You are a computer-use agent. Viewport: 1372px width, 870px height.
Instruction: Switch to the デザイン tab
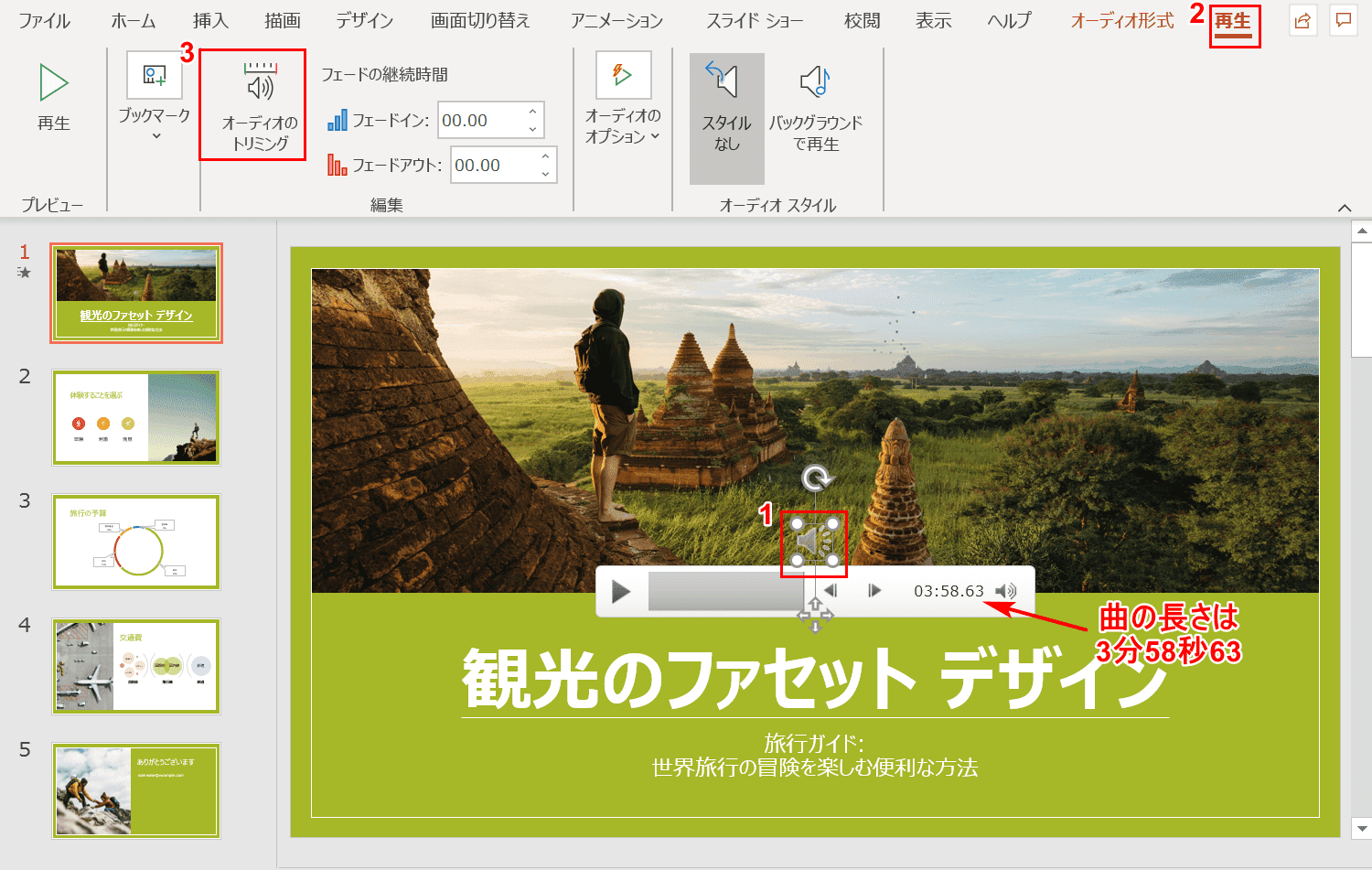365,20
